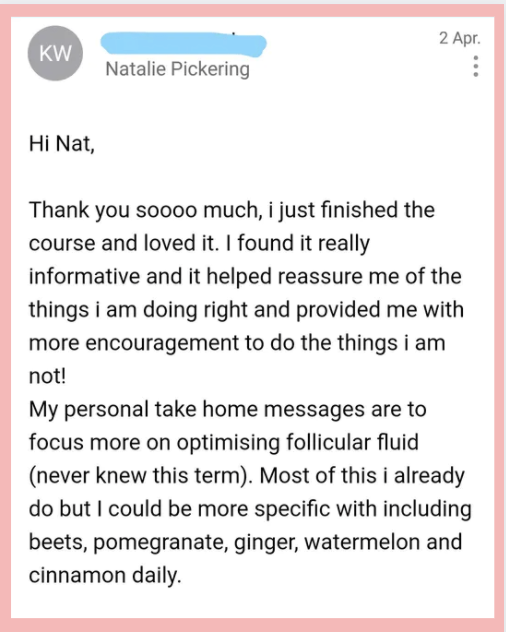Click the greeting line Hi Nat,
506x632 pixels.
tap(62, 143)
